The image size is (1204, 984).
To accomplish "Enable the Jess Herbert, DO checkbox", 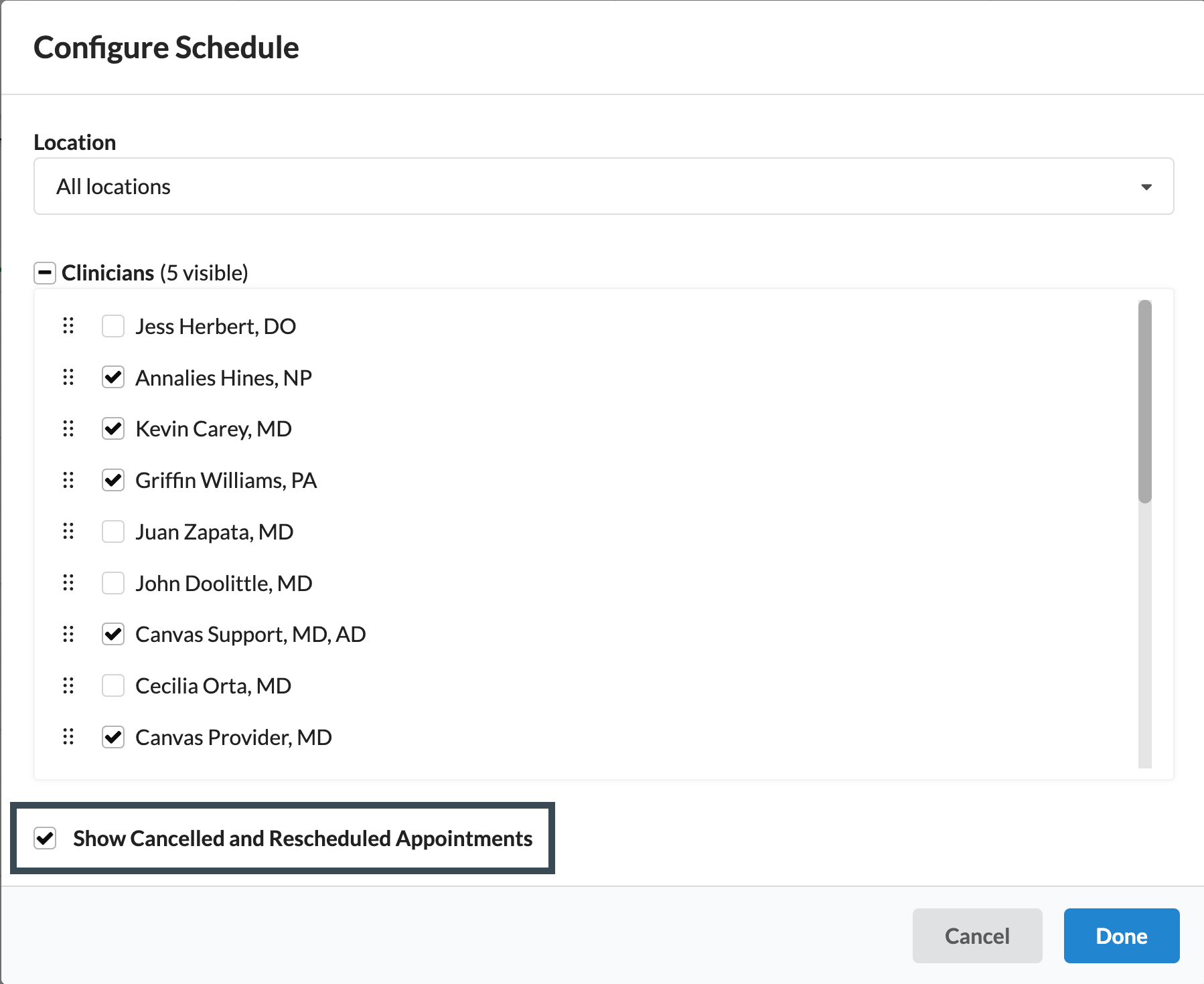I will tap(113, 326).
